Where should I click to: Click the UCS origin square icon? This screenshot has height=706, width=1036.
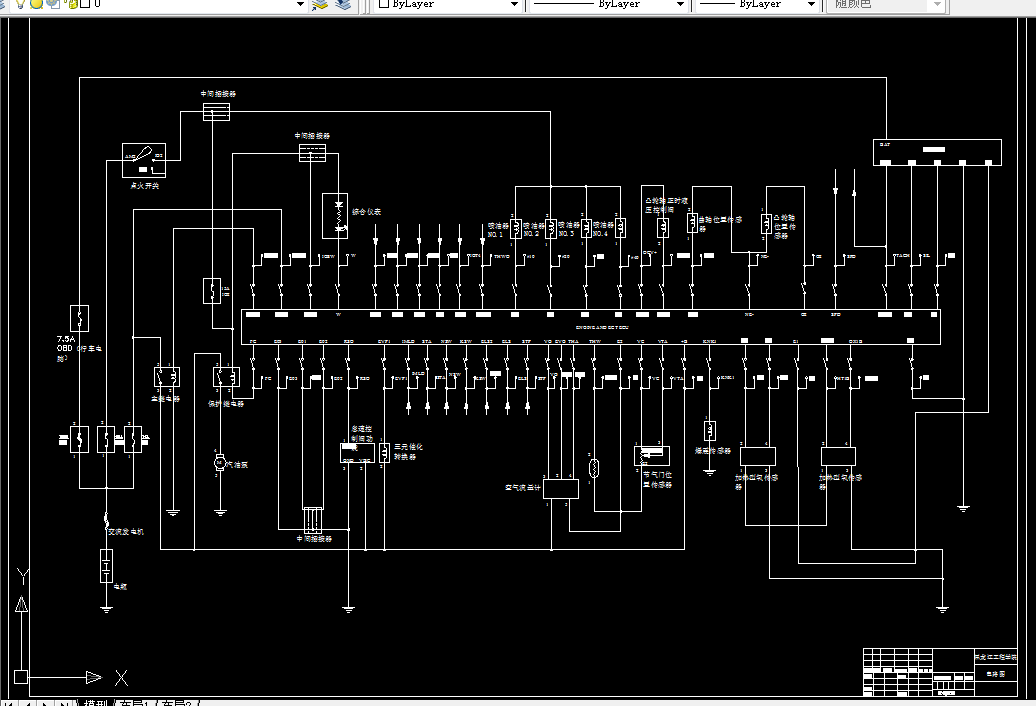21,677
